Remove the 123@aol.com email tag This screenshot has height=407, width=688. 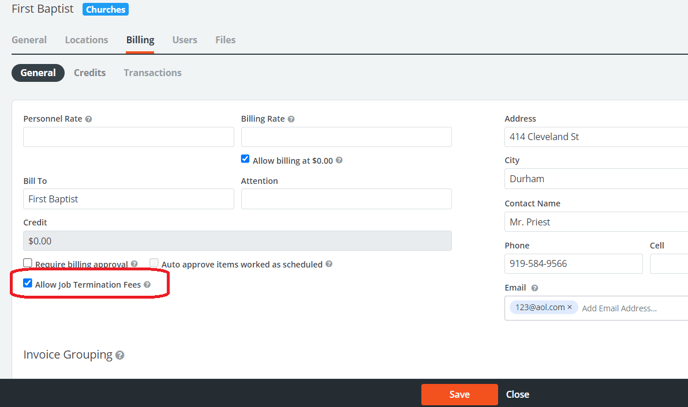(x=570, y=308)
